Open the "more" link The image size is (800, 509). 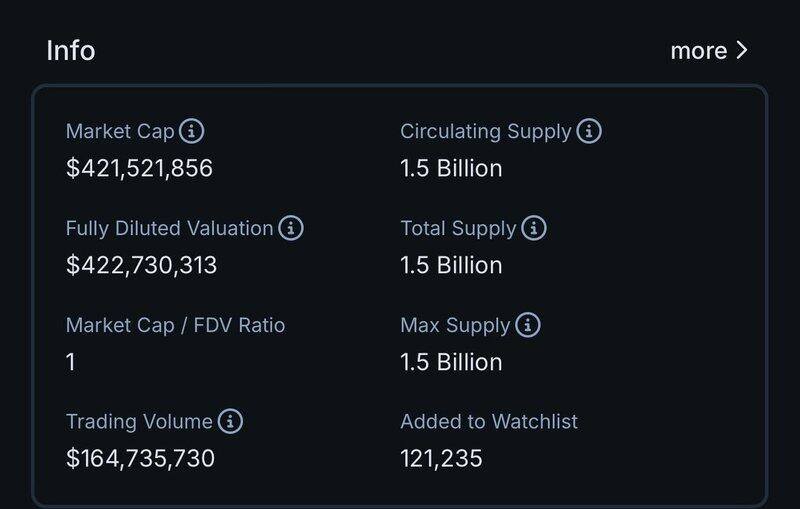tap(699, 51)
